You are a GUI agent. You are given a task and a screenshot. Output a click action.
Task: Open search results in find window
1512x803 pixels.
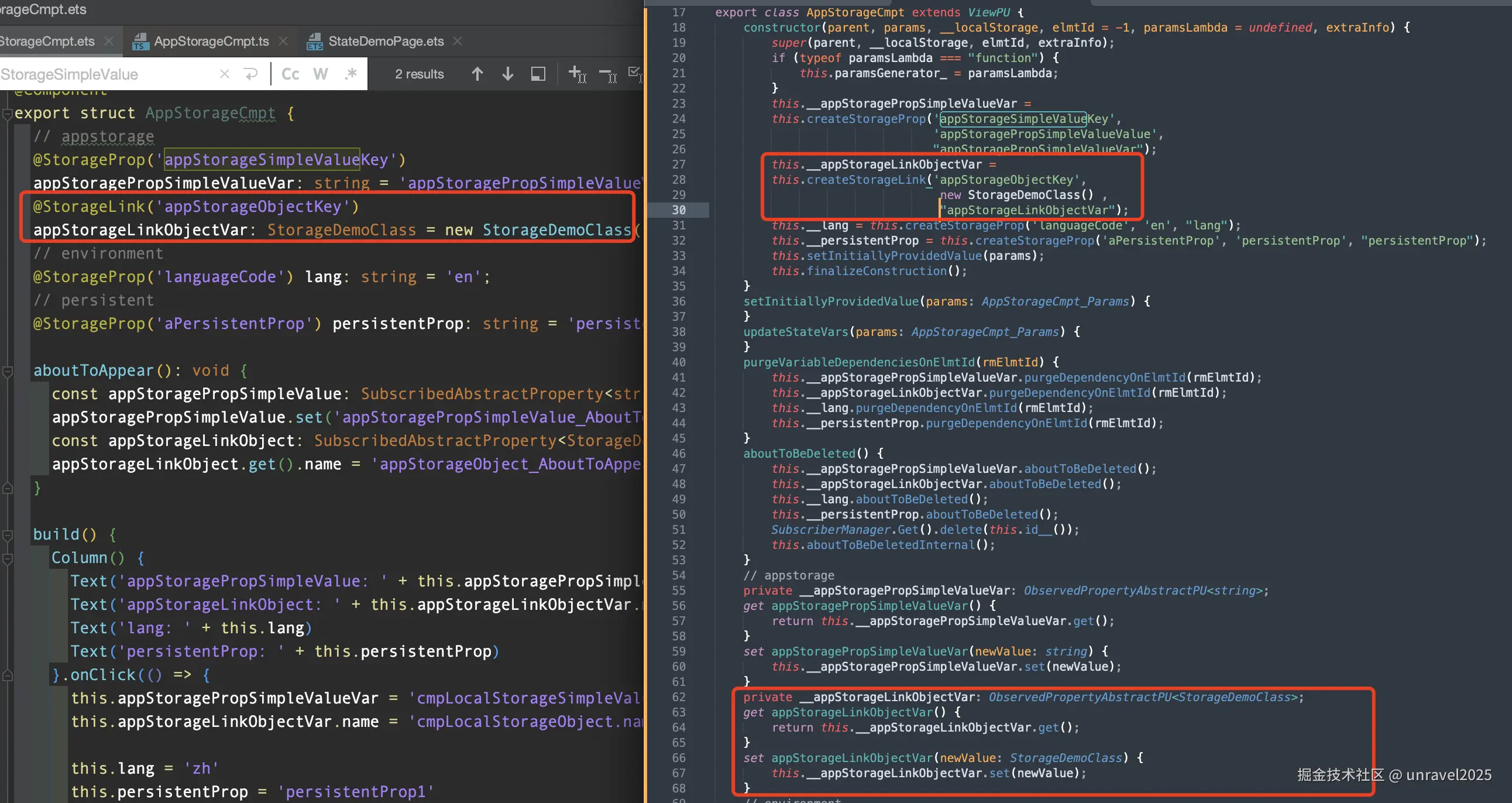[x=538, y=74]
